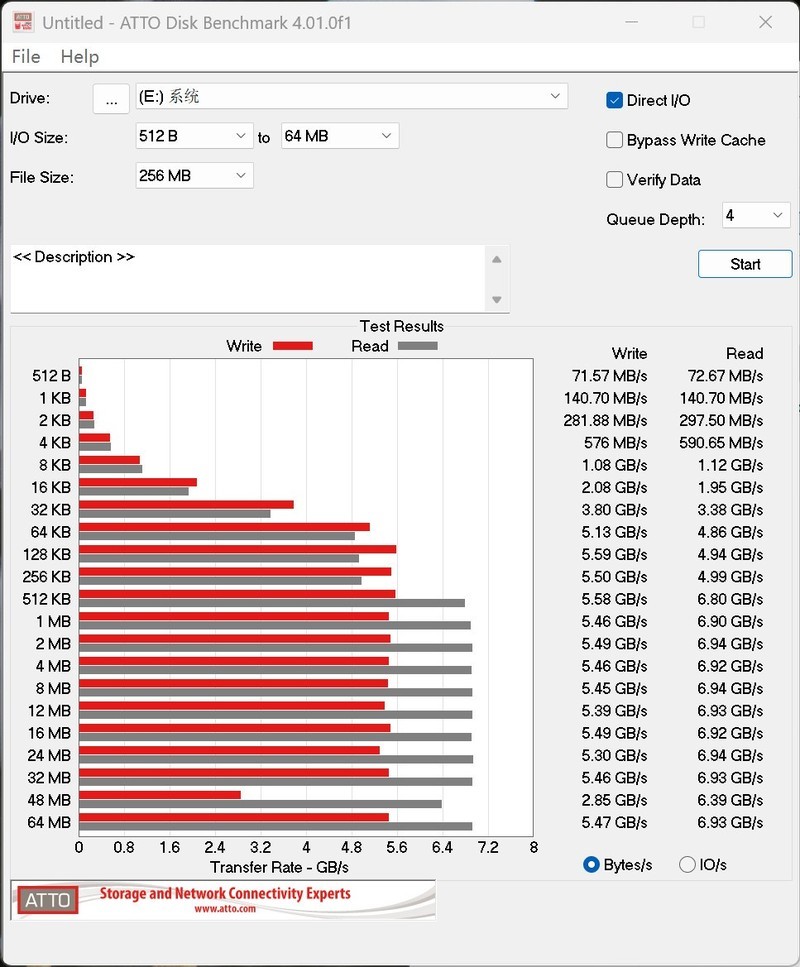Click the ATTO application icon in title bar

22,21
